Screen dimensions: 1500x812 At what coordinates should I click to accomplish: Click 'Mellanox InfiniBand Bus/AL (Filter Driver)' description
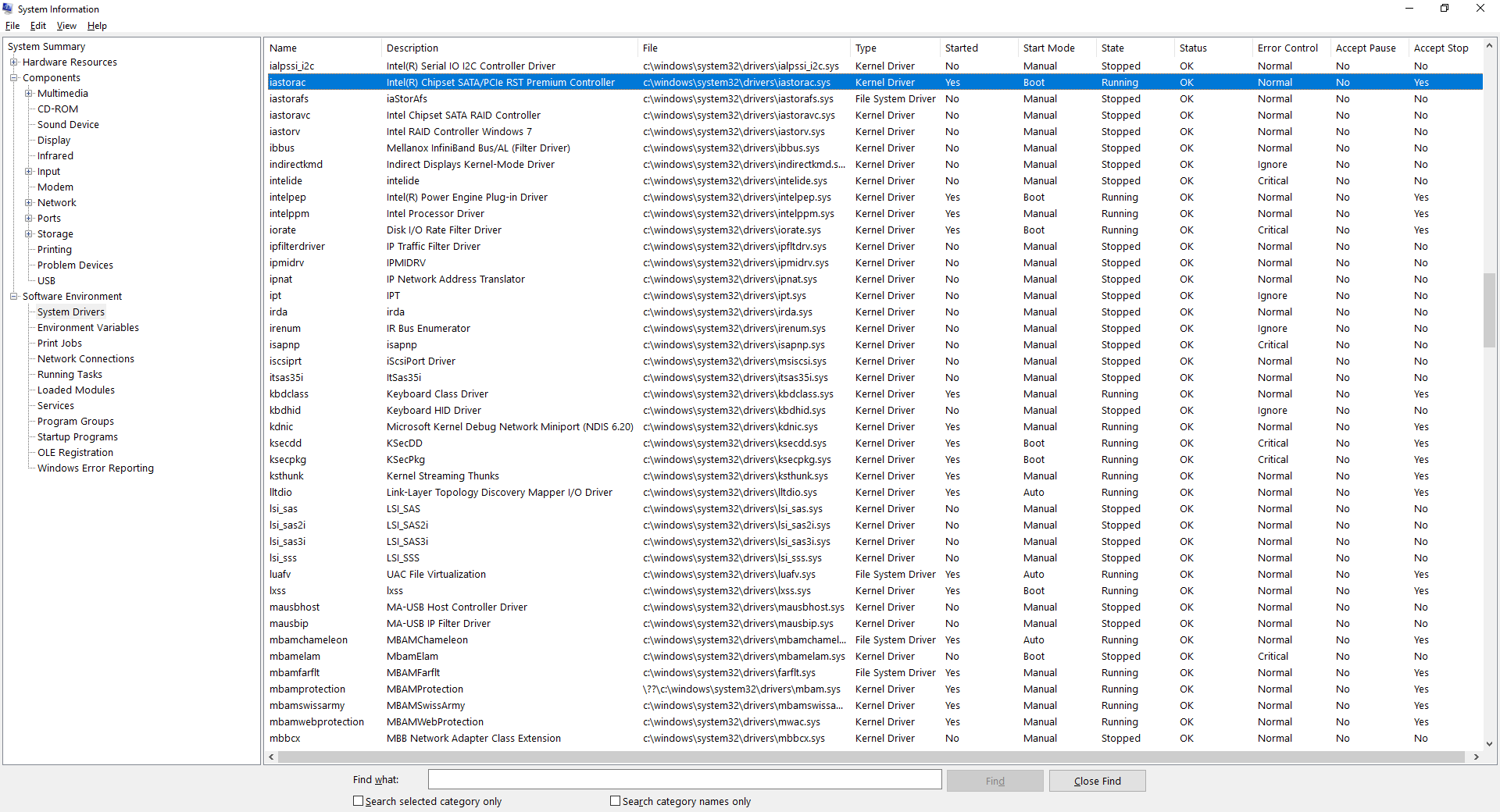click(x=478, y=148)
